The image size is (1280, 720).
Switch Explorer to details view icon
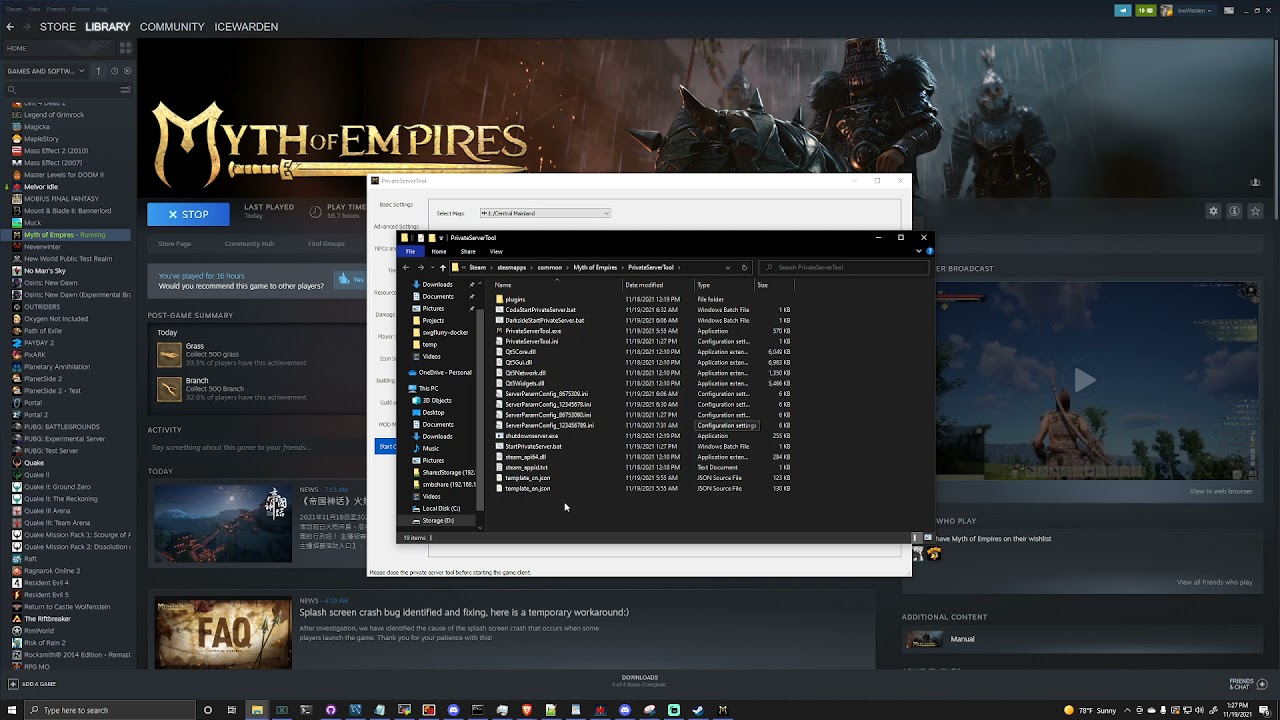(x=915, y=538)
